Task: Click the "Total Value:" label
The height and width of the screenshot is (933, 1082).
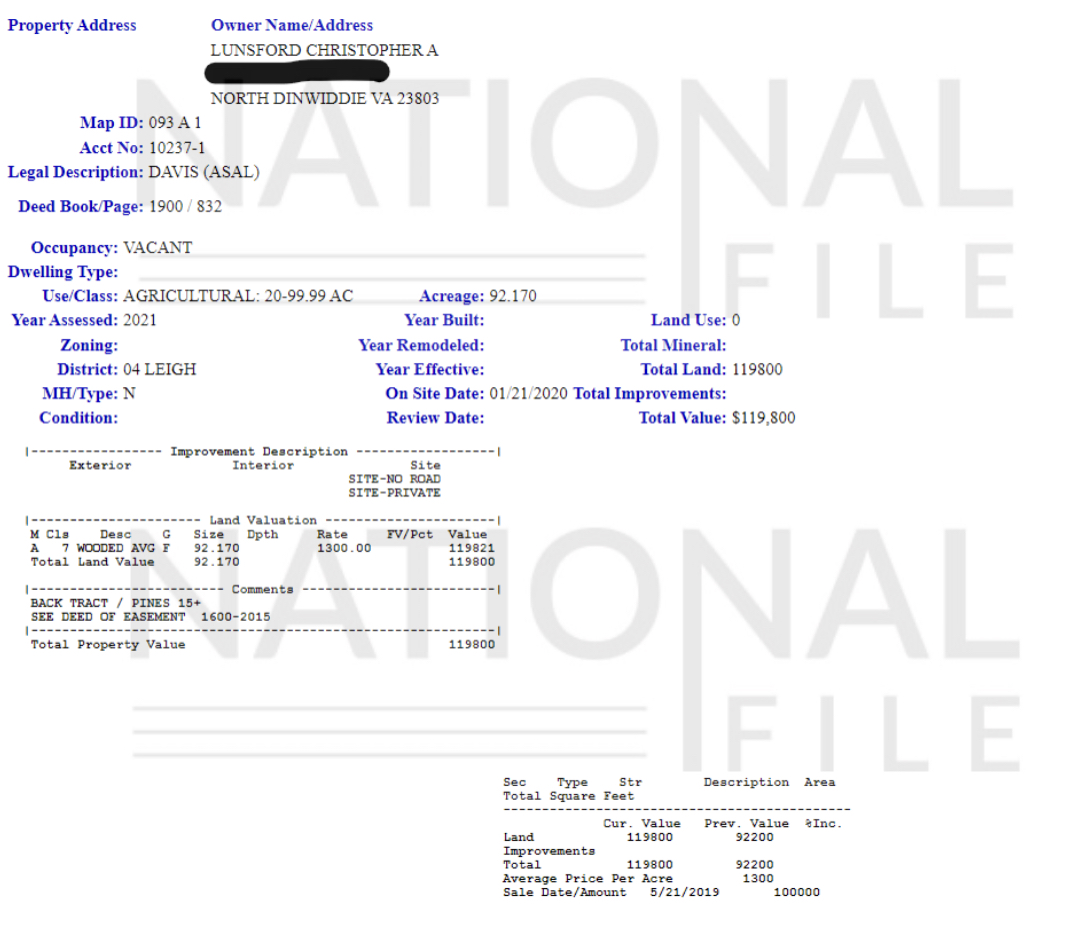Action: point(682,418)
